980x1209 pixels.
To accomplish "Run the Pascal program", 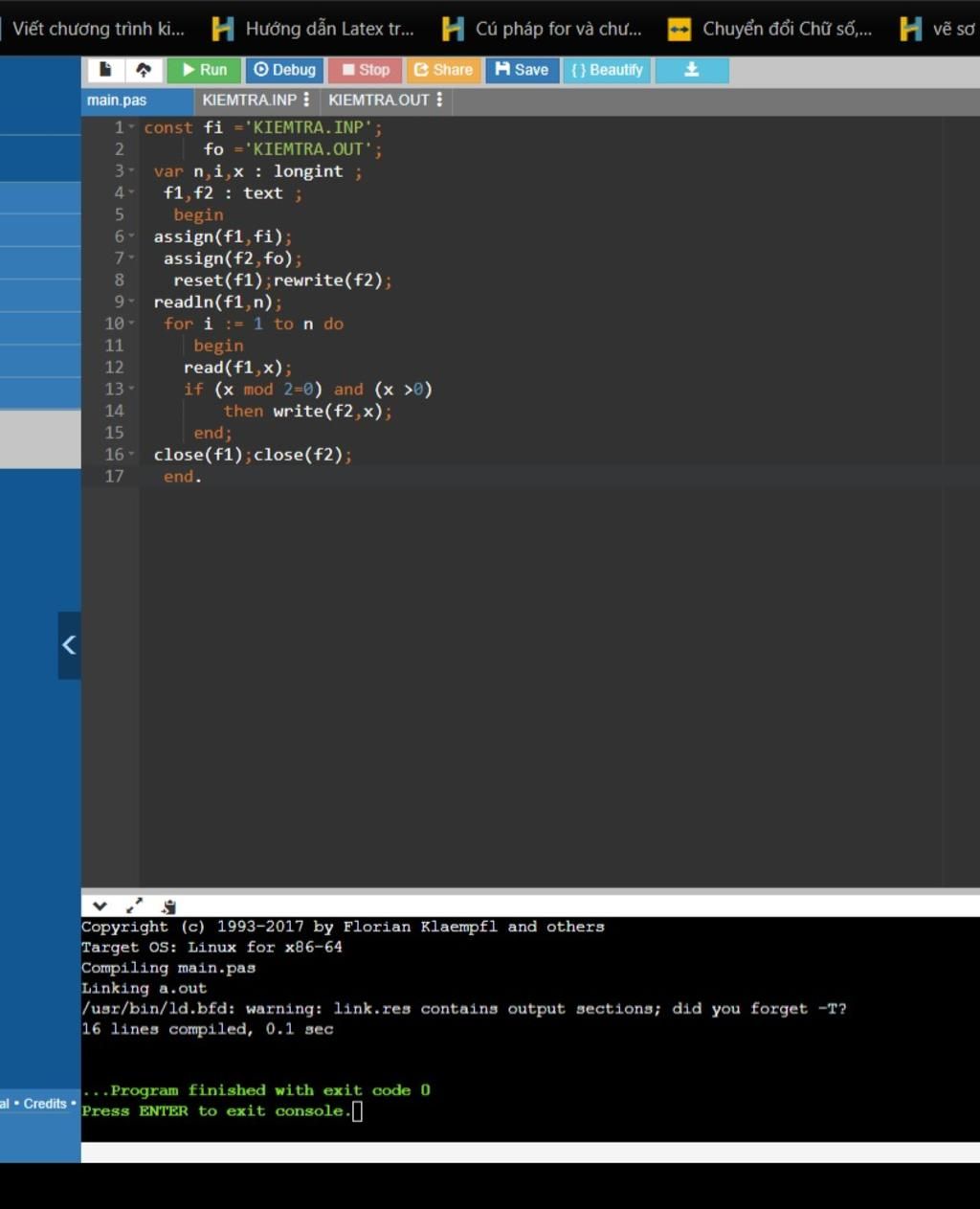I will [x=204, y=70].
